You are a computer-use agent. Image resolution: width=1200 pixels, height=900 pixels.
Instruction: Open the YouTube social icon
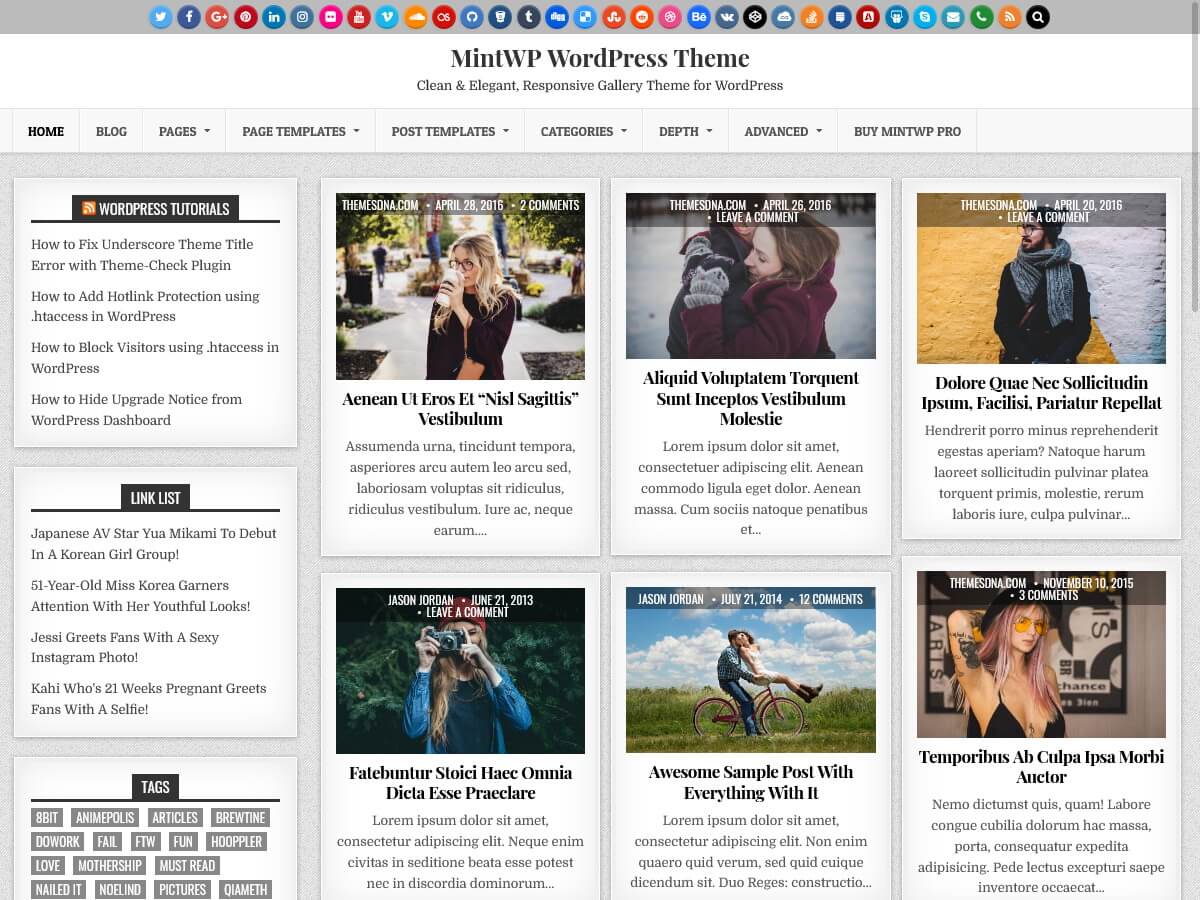(359, 17)
